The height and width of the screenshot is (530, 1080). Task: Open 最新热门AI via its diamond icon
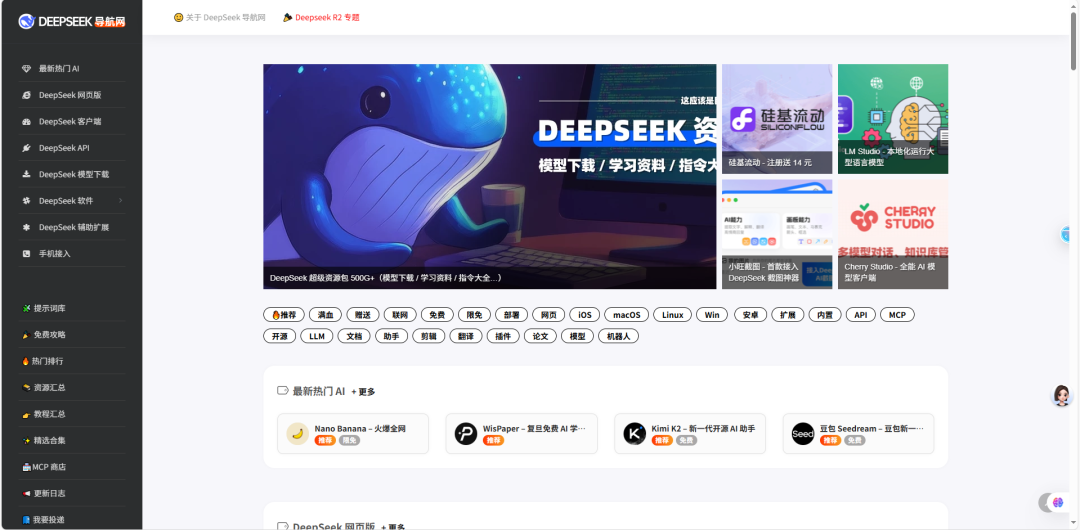26,69
